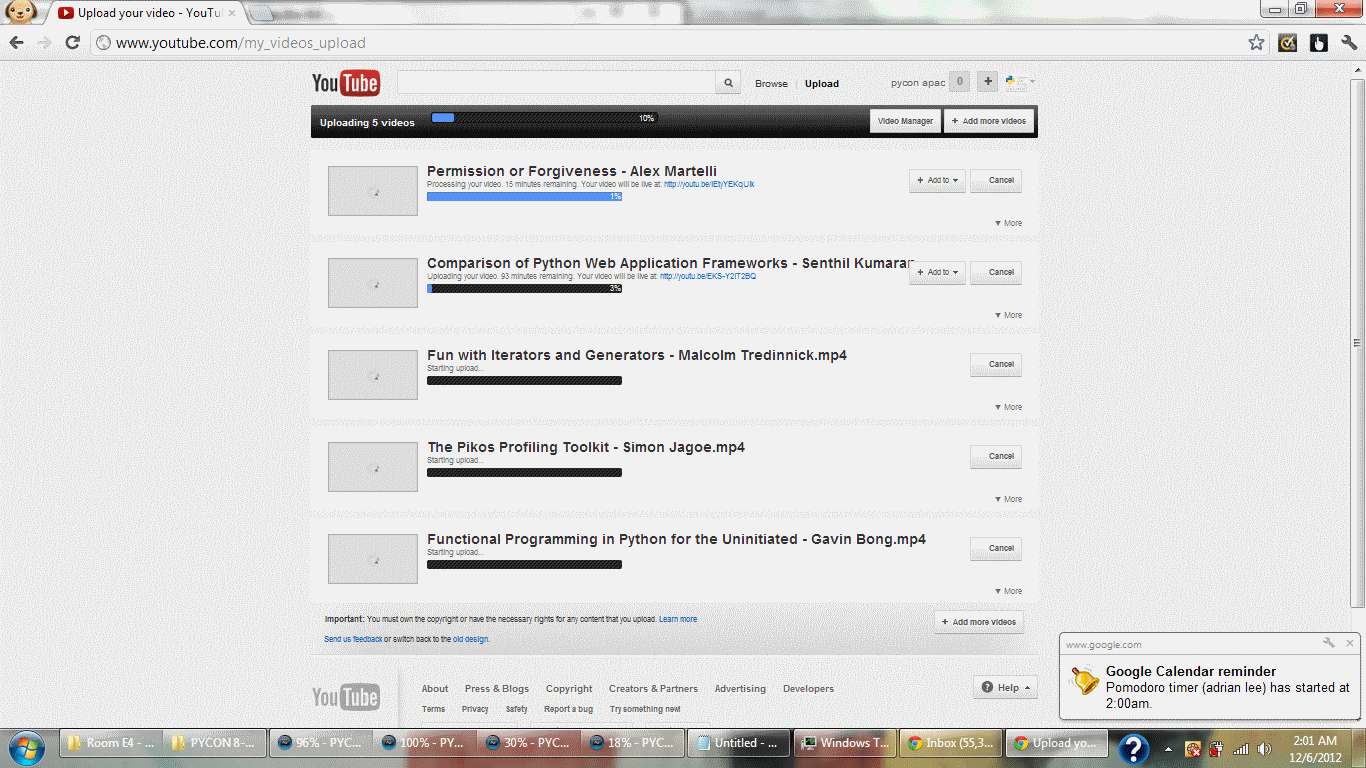Cancel the Permission or Forgiveness upload

pyautogui.click(x=996, y=180)
